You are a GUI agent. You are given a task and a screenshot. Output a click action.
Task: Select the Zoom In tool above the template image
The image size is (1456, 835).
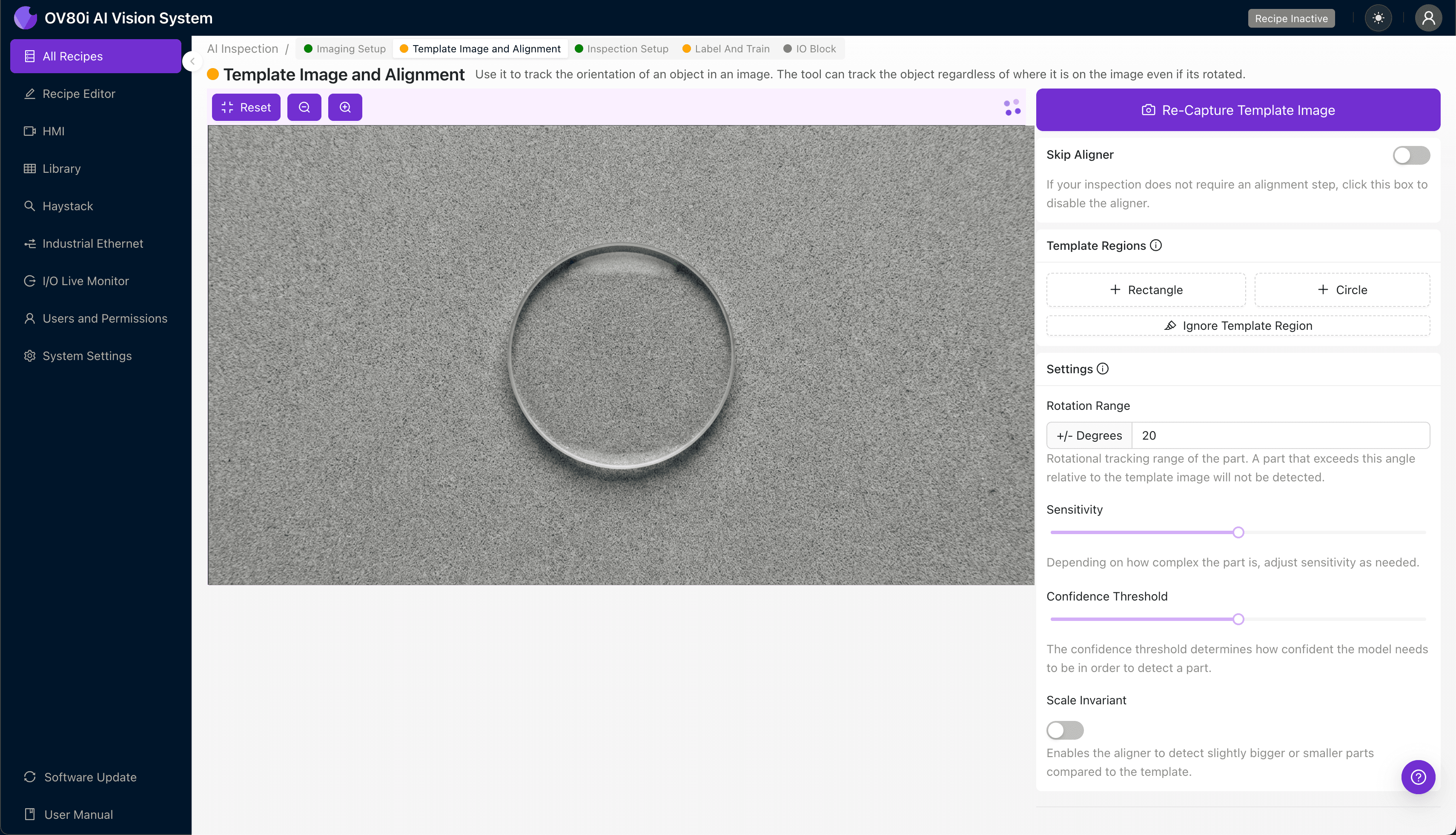[x=345, y=107]
